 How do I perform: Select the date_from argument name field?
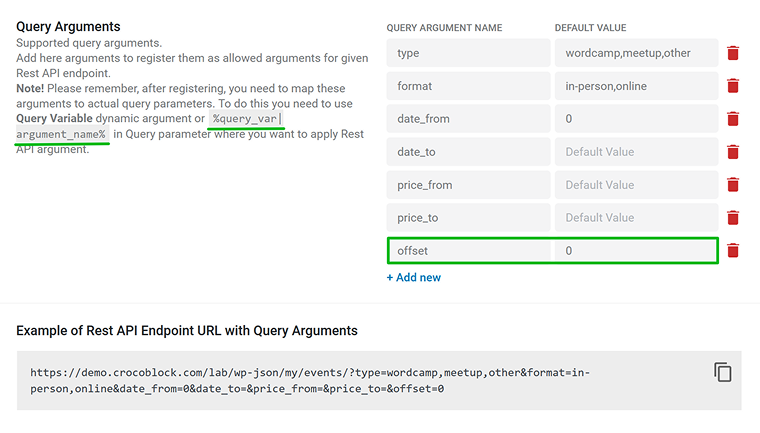[468, 119]
